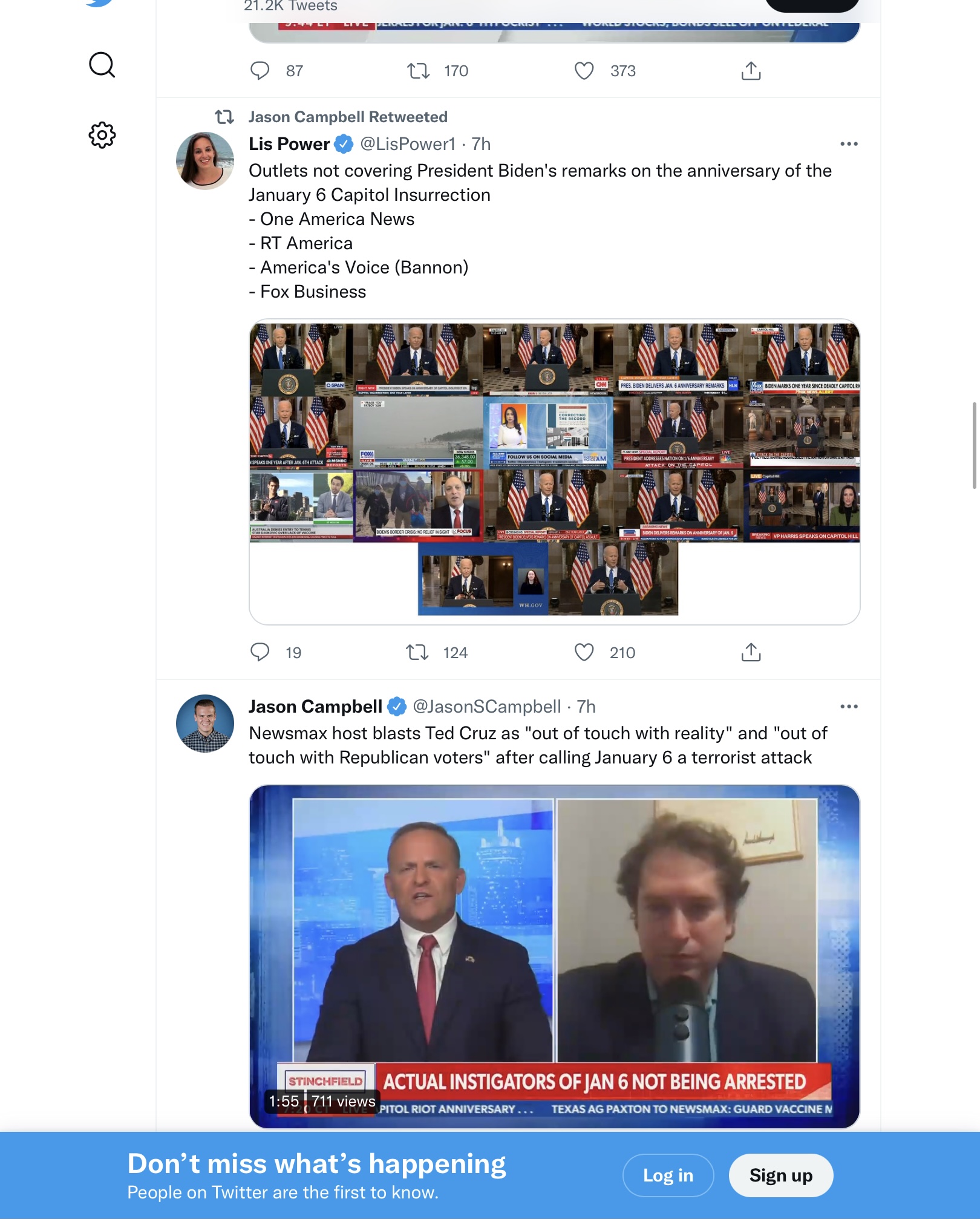The height and width of the screenshot is (1219, 980).
Task: Like Lis Power's tweet with 210 likes
Action: (x=584, y=652)
